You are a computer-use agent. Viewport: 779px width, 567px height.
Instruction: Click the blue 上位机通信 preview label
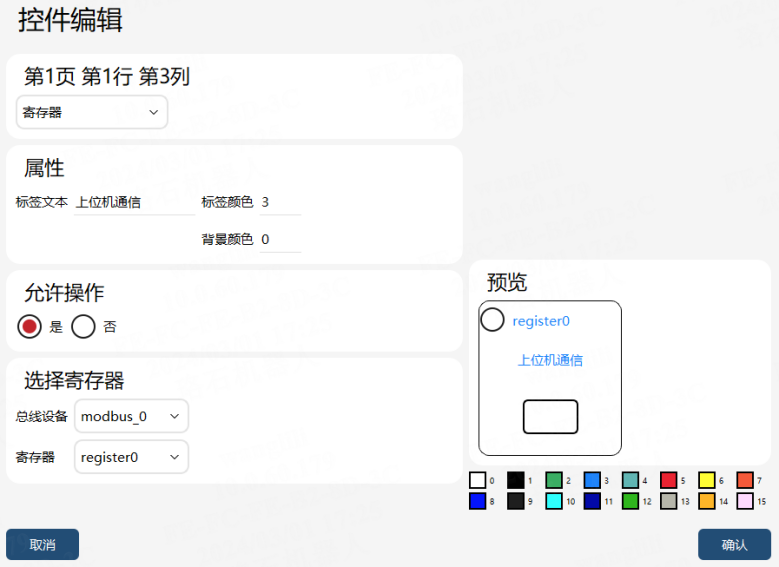tap(550, 360)
